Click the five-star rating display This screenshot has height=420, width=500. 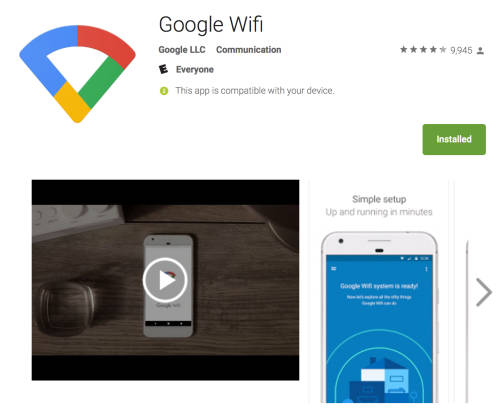[x=423, y=50]
